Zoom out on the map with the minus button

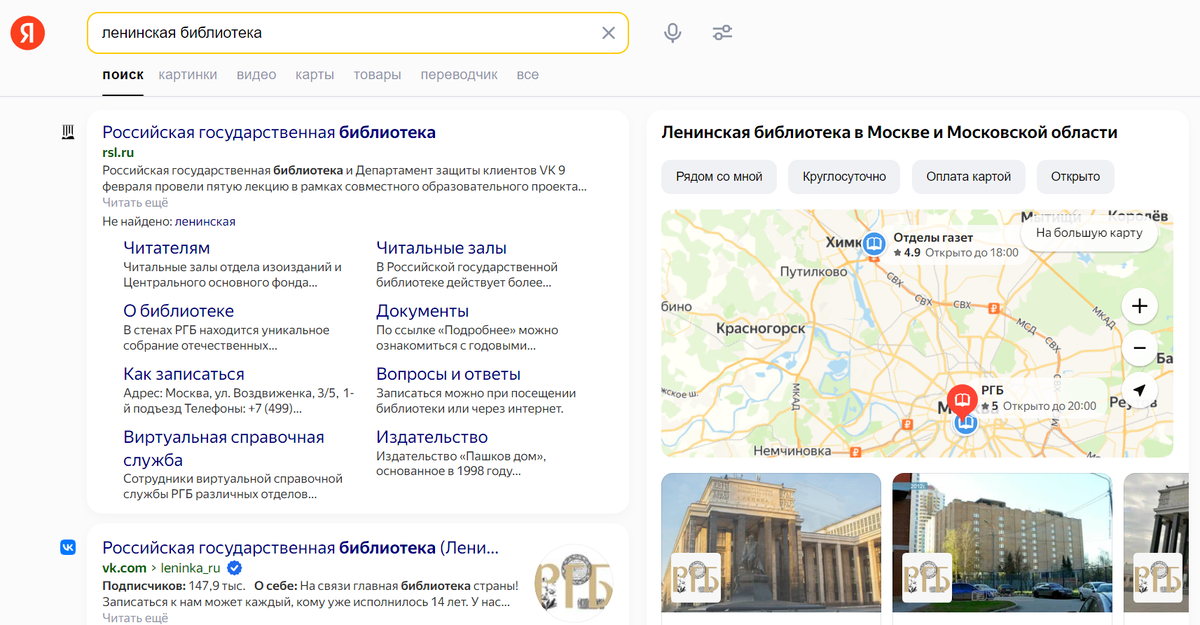pyautogui.click(x=1140, y=348)
